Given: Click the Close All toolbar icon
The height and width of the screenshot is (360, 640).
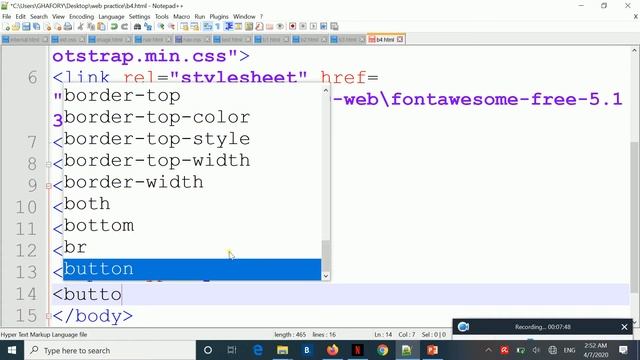Looking at the screenshot, I should pos(58,27).
